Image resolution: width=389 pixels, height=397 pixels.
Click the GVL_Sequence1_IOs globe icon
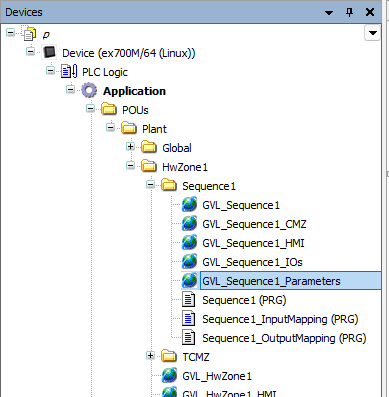189,261
